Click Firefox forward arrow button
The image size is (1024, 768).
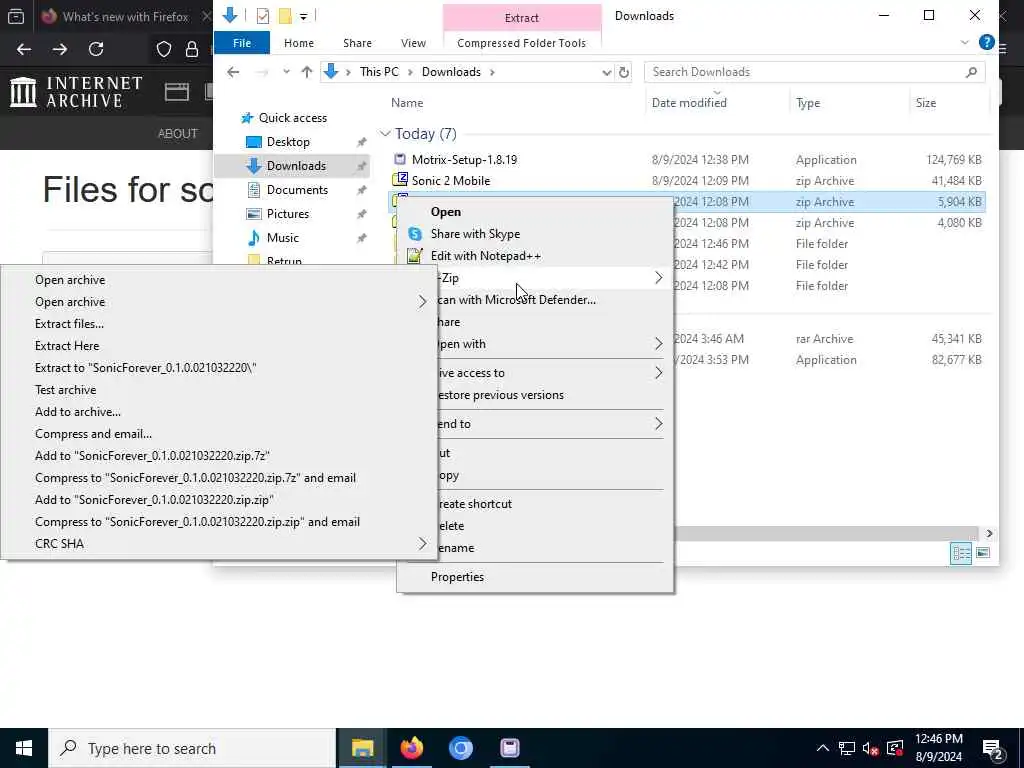coord(60,49)
